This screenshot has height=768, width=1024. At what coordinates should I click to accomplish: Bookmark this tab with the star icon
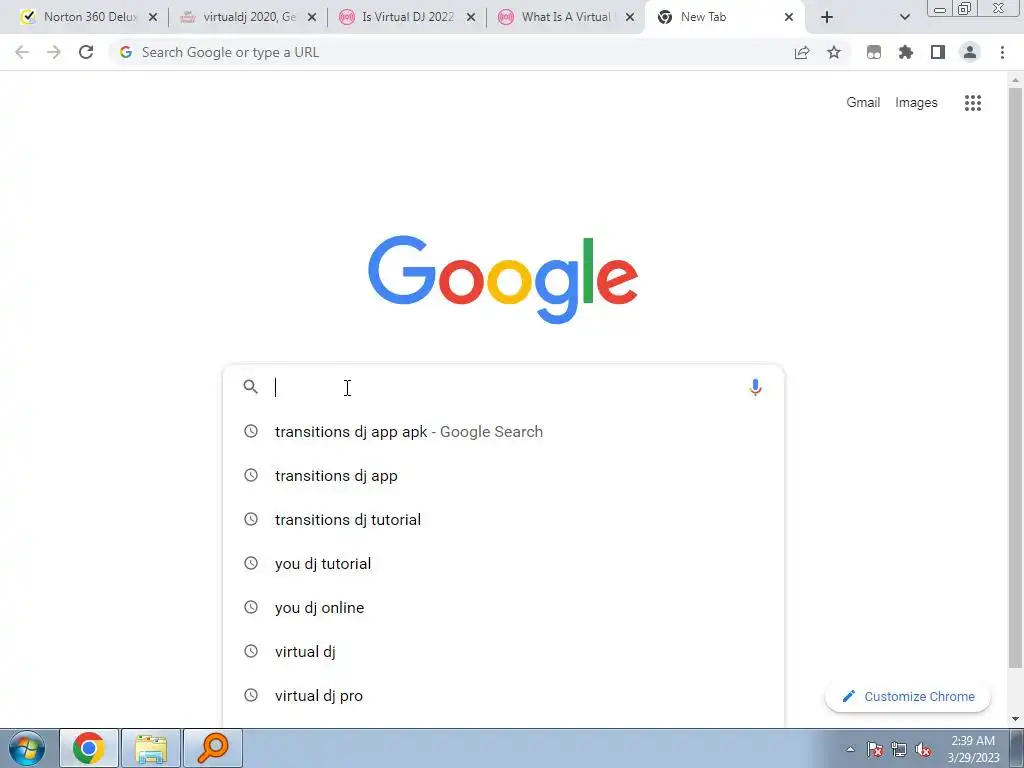pos(834,52)
